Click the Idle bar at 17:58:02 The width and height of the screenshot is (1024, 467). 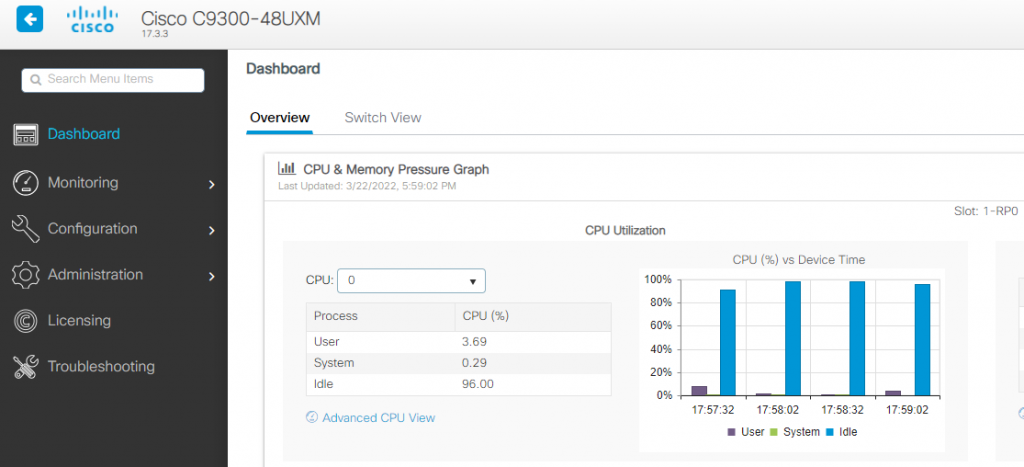pos(793,338)
